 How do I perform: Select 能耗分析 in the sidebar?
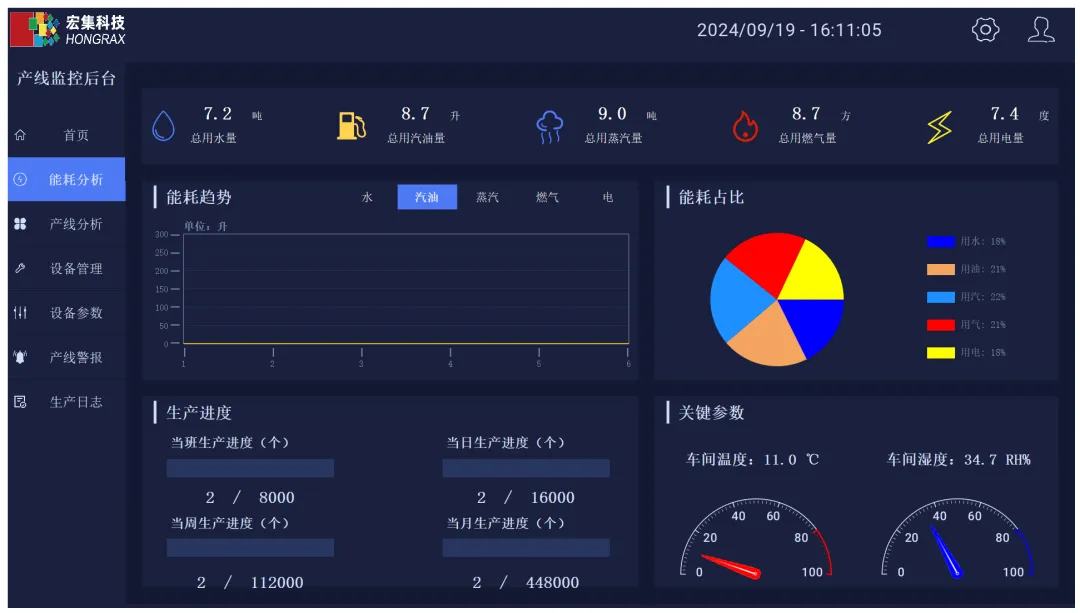(67, 179)
